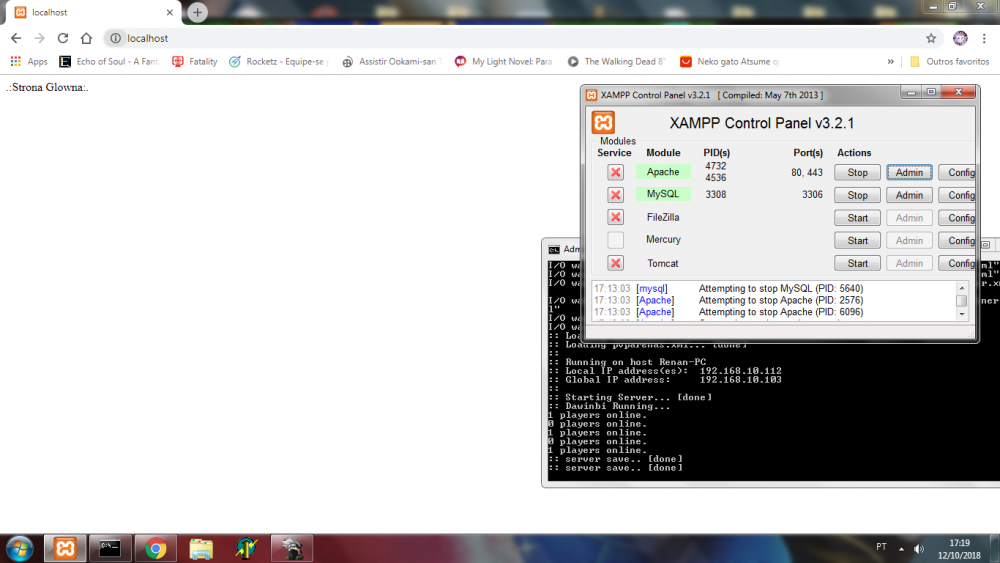
Task: Open Windows Start menu
Action: pyautogui.click(x=20, y=548)
